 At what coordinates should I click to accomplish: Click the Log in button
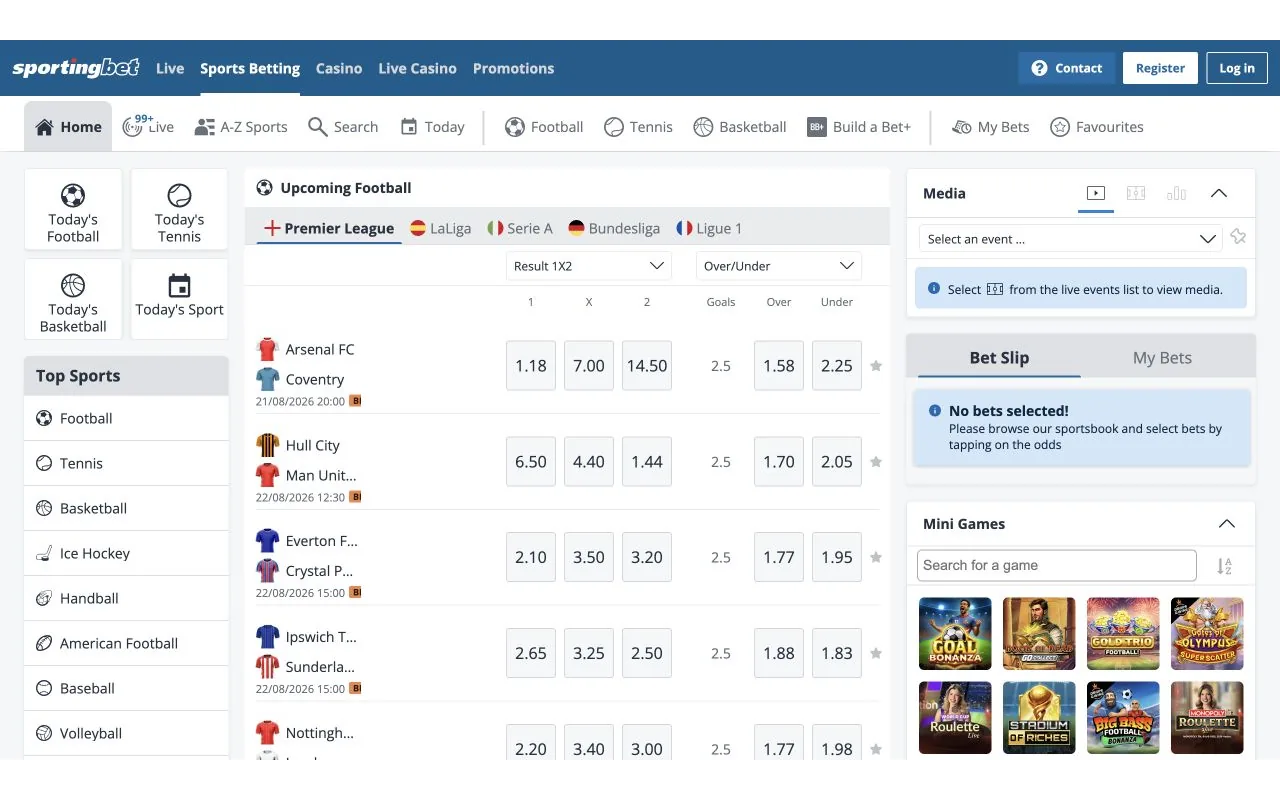click(x=1237, y=68)
